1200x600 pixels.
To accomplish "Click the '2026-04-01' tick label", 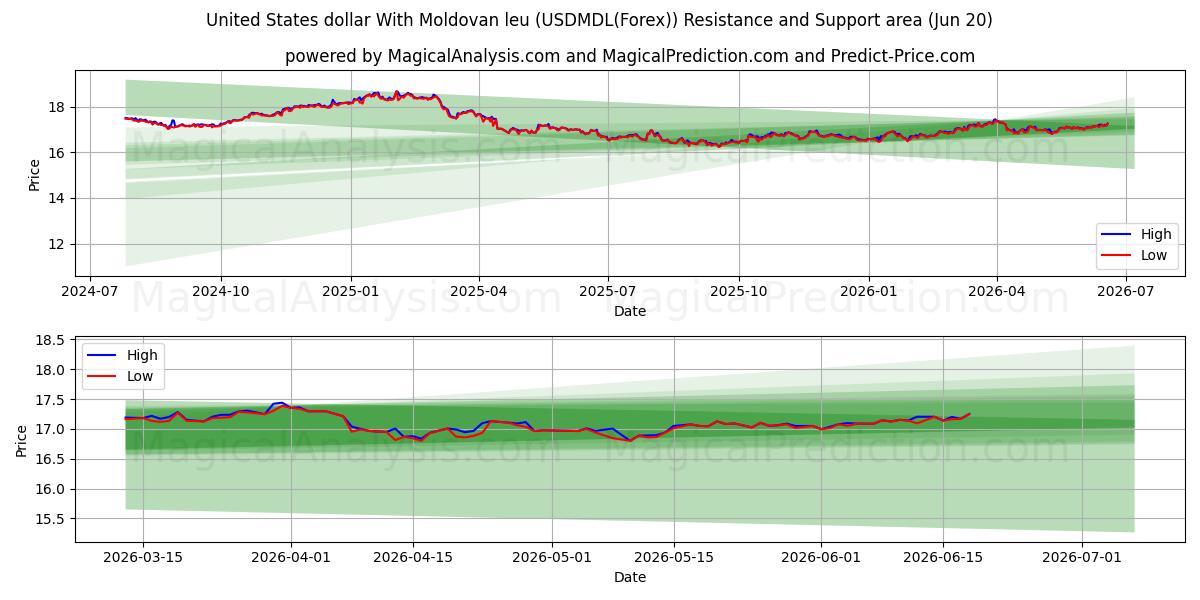I will 291,557.
